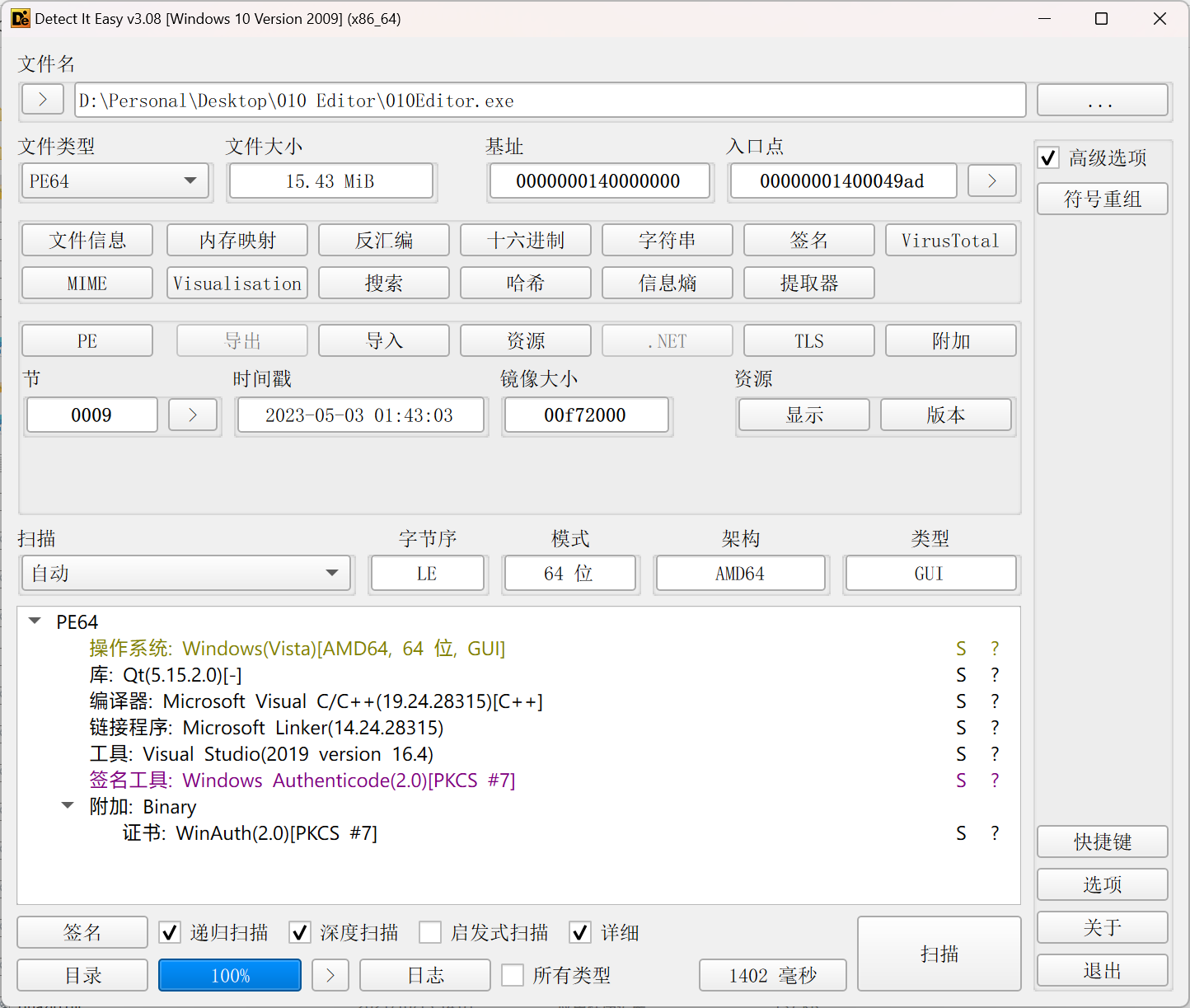Open the 资源 resources button
The image size is (1190, 1008).
pyautogui.click(x=526, y=340)
